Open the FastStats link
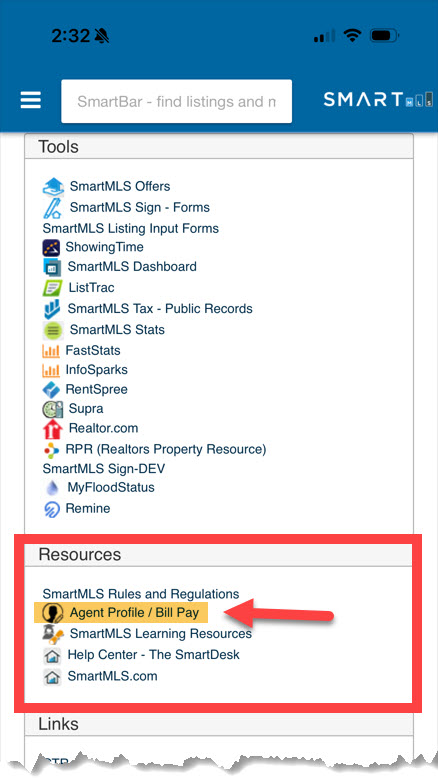 (93, 350)
